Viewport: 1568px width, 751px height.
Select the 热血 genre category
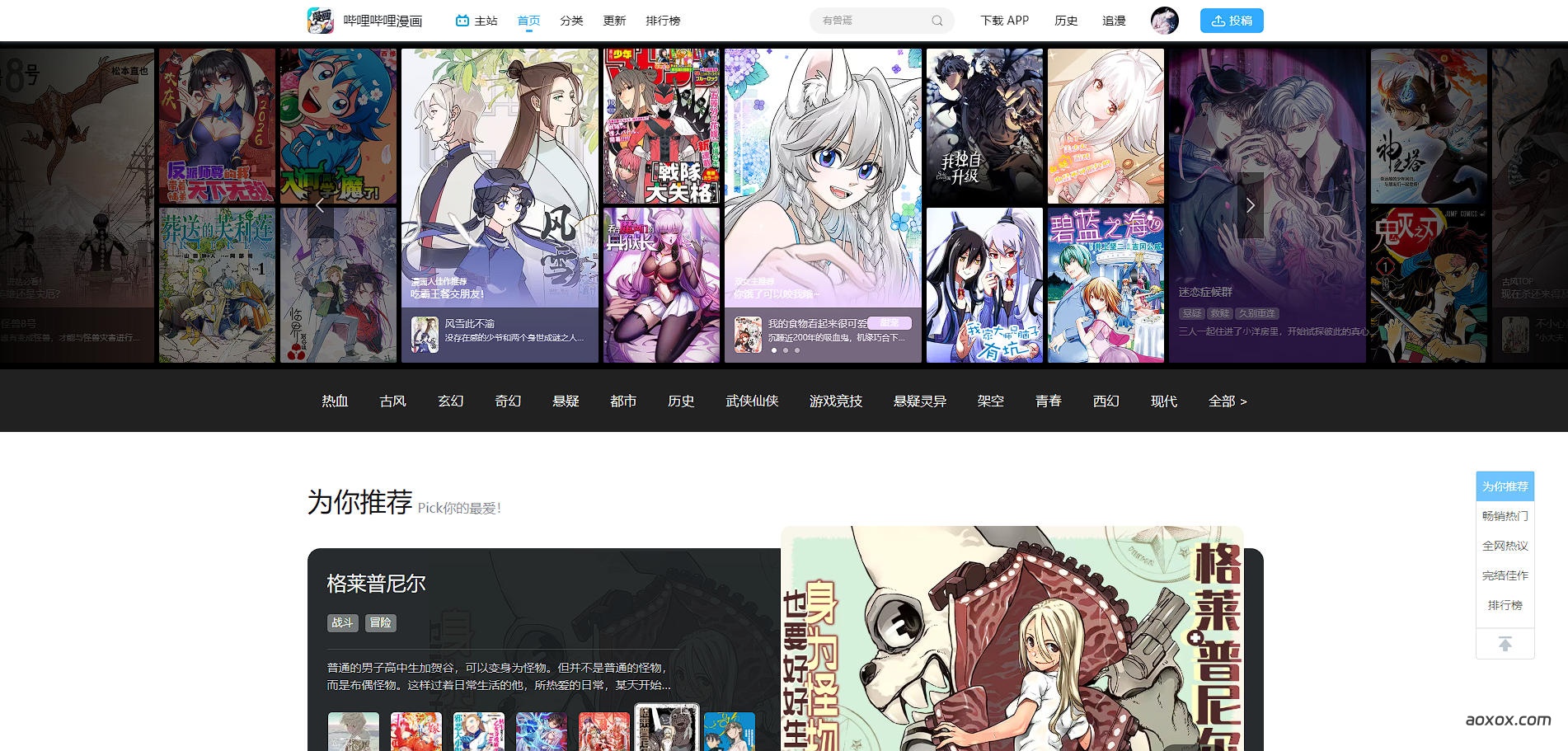(x=335, y=401)
